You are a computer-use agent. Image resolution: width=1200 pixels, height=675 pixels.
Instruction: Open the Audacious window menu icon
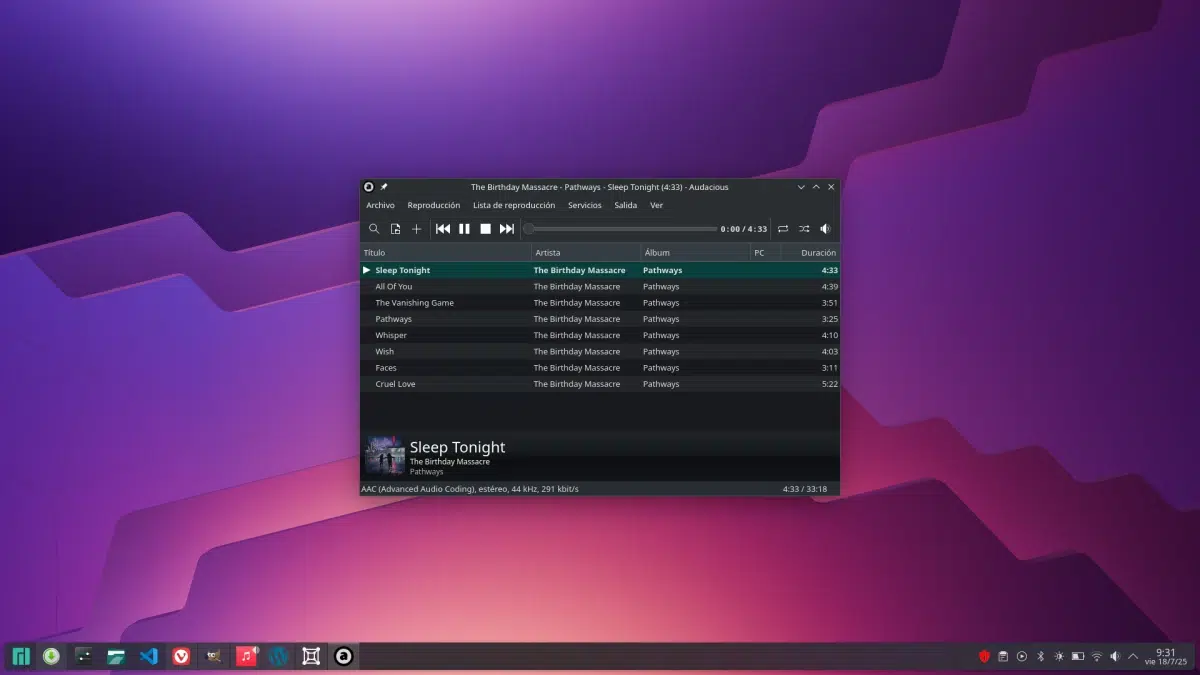pos(368,187)
